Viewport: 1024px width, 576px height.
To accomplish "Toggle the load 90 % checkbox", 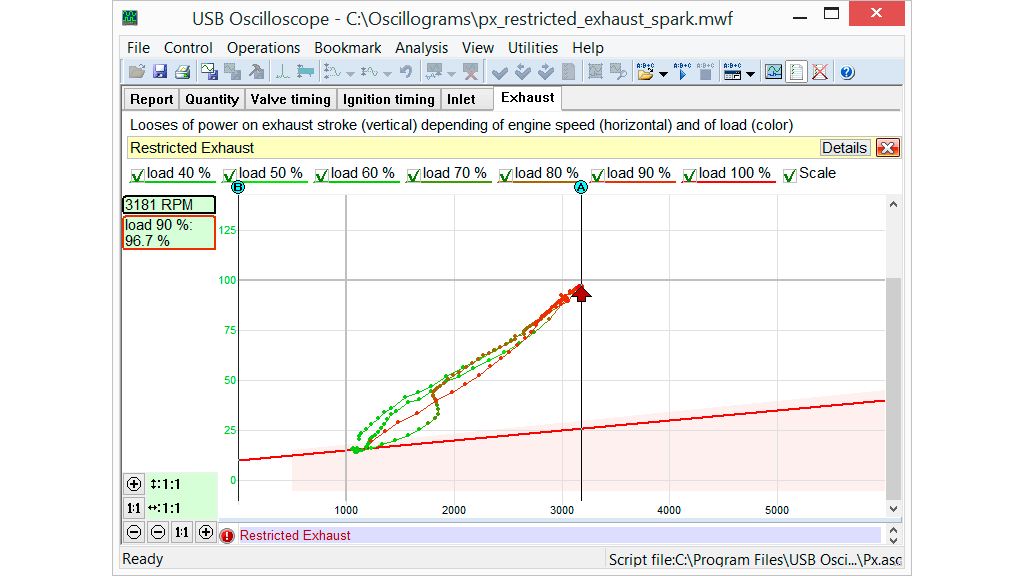I will pos(598,175).
